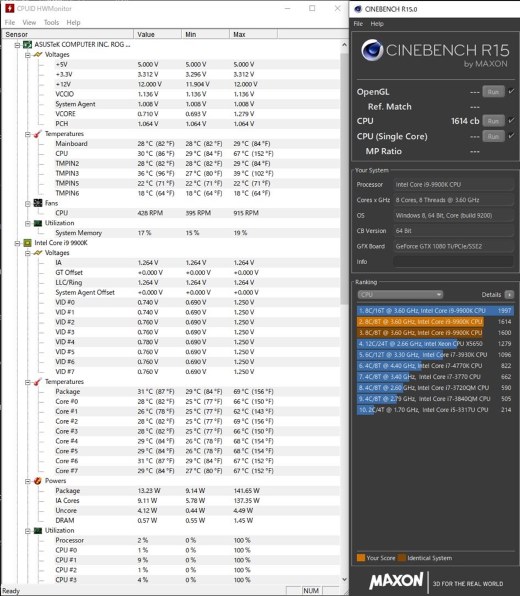Collapse the ASUSTeK COMPUTER INC. node

click(x=17, y=45)
